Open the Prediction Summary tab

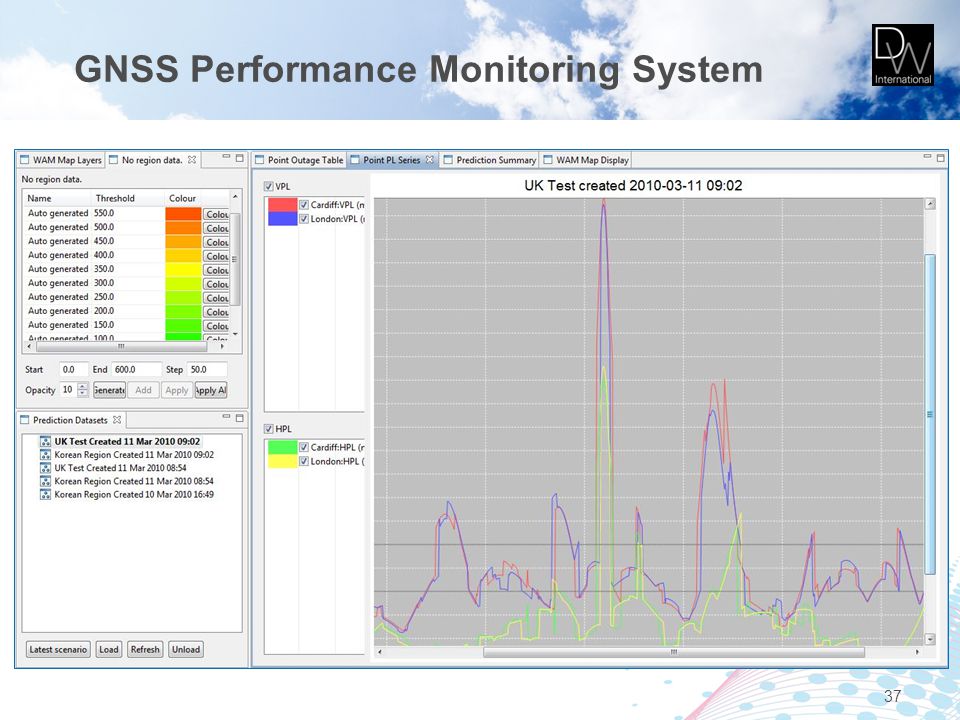[x=489, y=160]
